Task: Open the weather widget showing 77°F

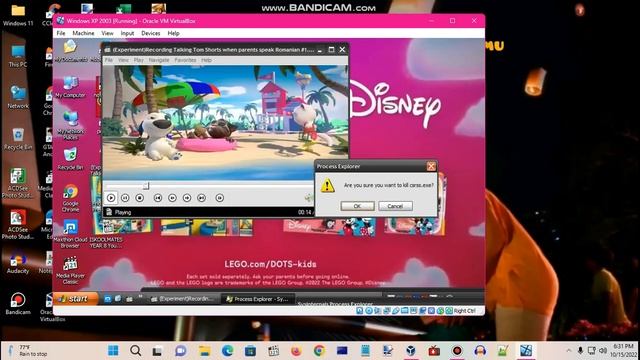Action: pyautogui.click(x=28, y=350)
